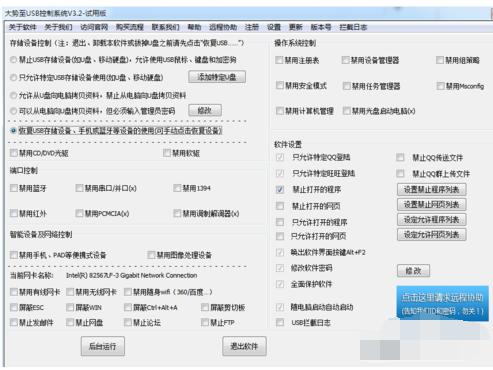Enable 禁用CD/DVD光驱 checkbox
This screenshot has width=493, height=370.
point(14,153)
